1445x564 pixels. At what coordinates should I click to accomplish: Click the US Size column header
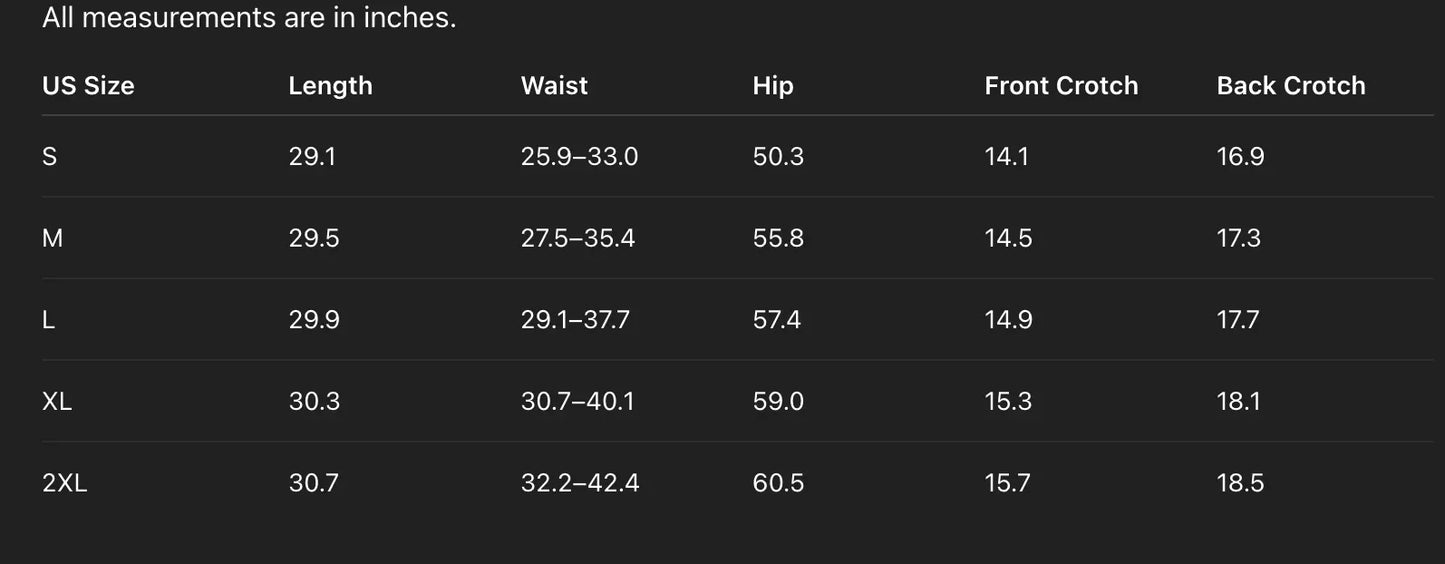click(x=88, y=86)
